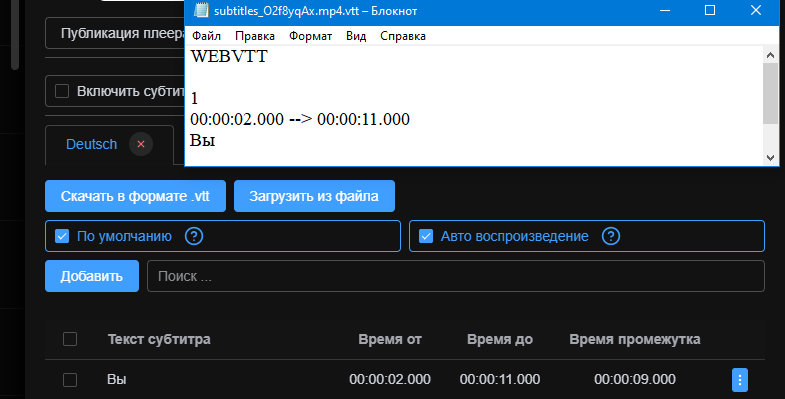Select the Deutsch language tab
This screenshot has width=785, height=399.
[91, 144]
